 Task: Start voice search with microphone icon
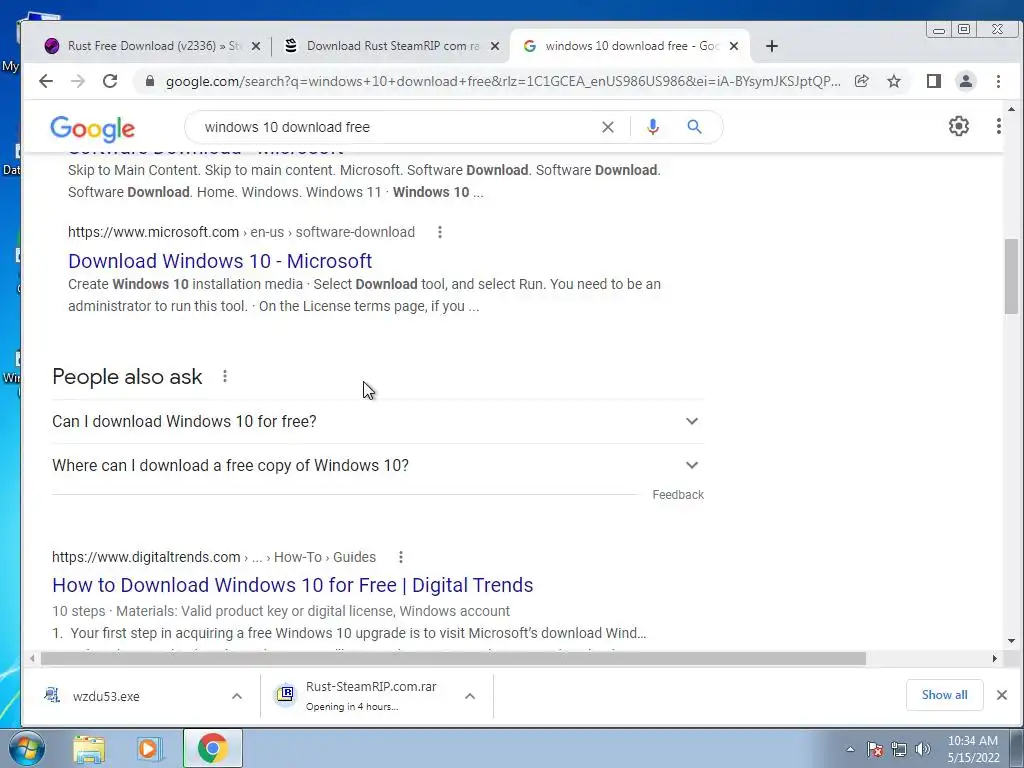point(652,127)
